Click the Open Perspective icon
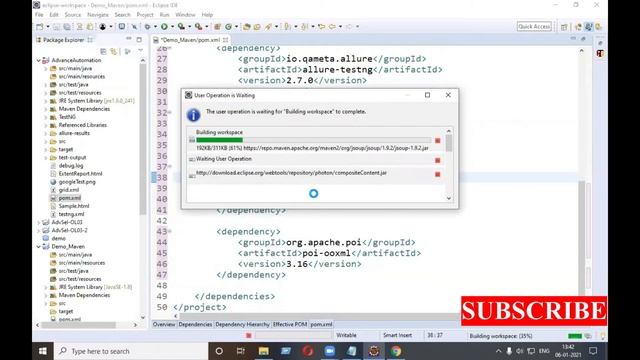 564,27
